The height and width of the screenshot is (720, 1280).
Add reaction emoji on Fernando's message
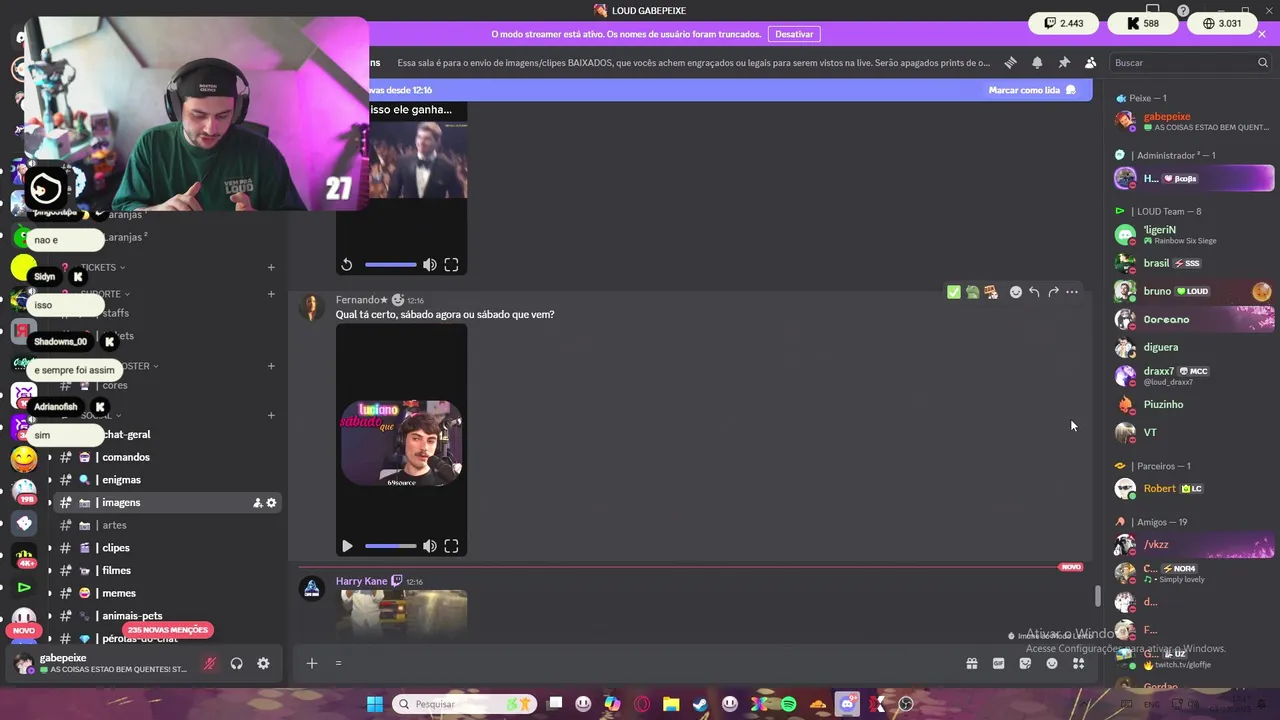pos(1016,292)
